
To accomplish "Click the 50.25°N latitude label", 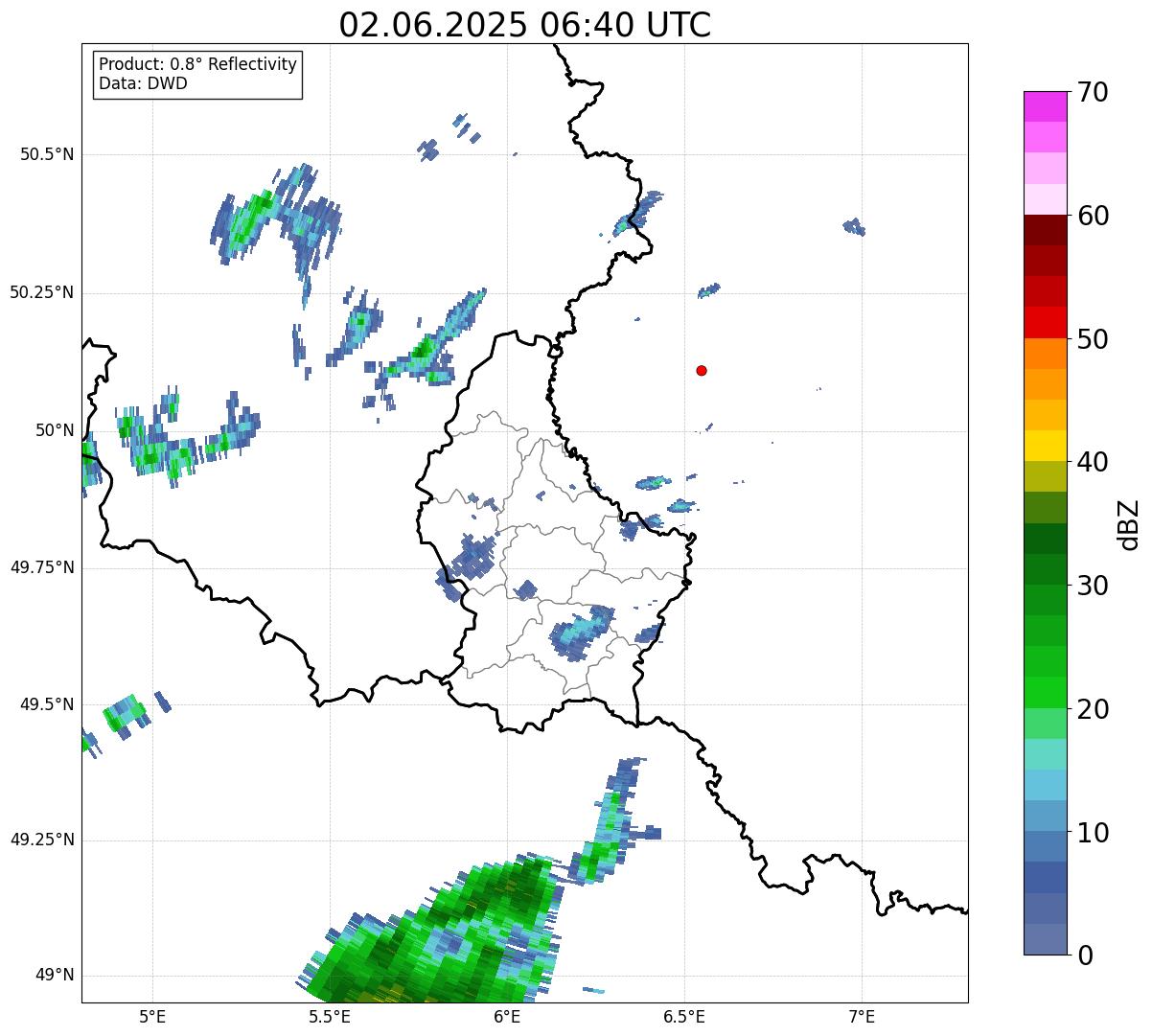I will pos(42,292).
